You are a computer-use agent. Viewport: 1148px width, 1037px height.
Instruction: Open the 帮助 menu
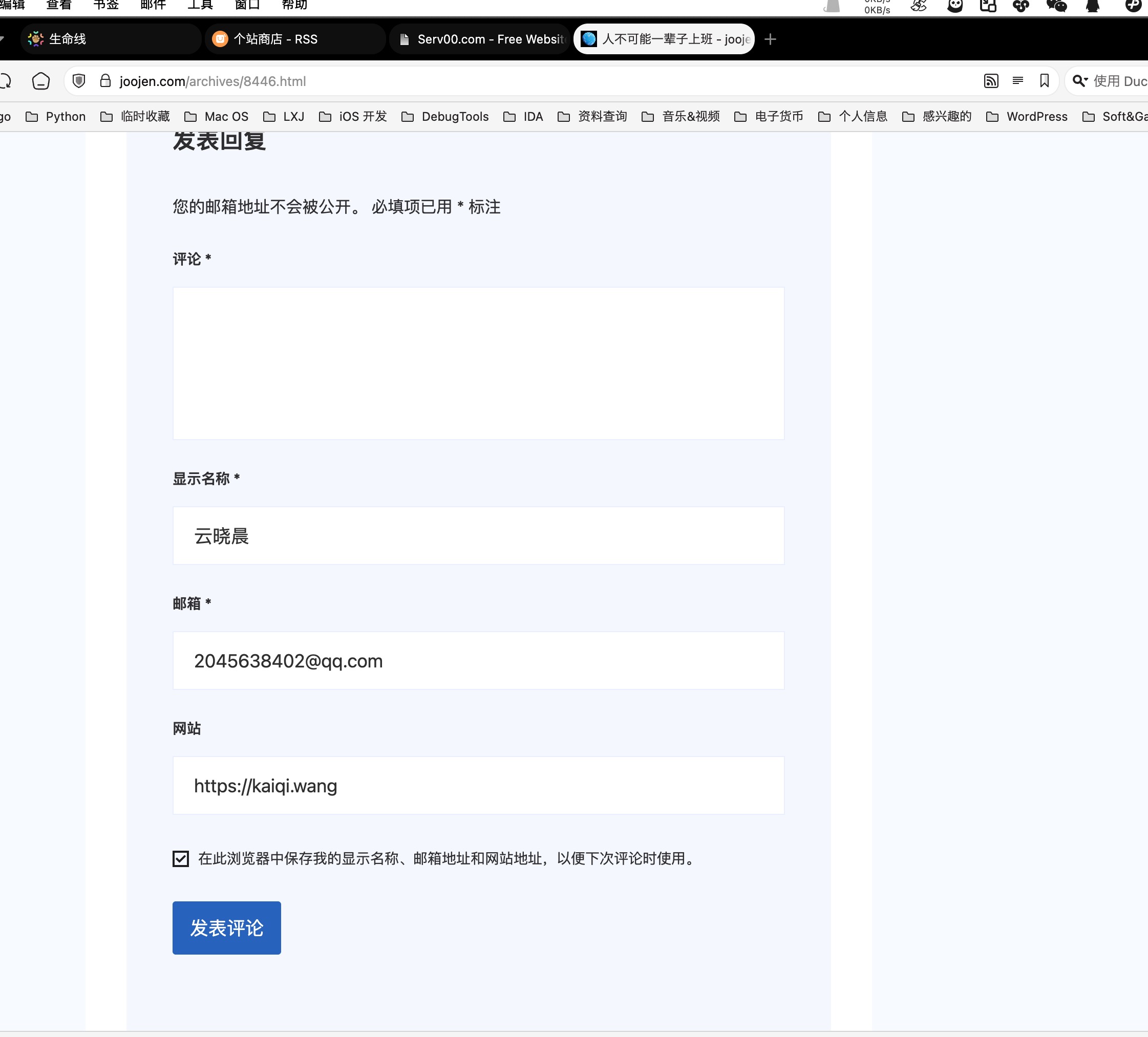294,5
